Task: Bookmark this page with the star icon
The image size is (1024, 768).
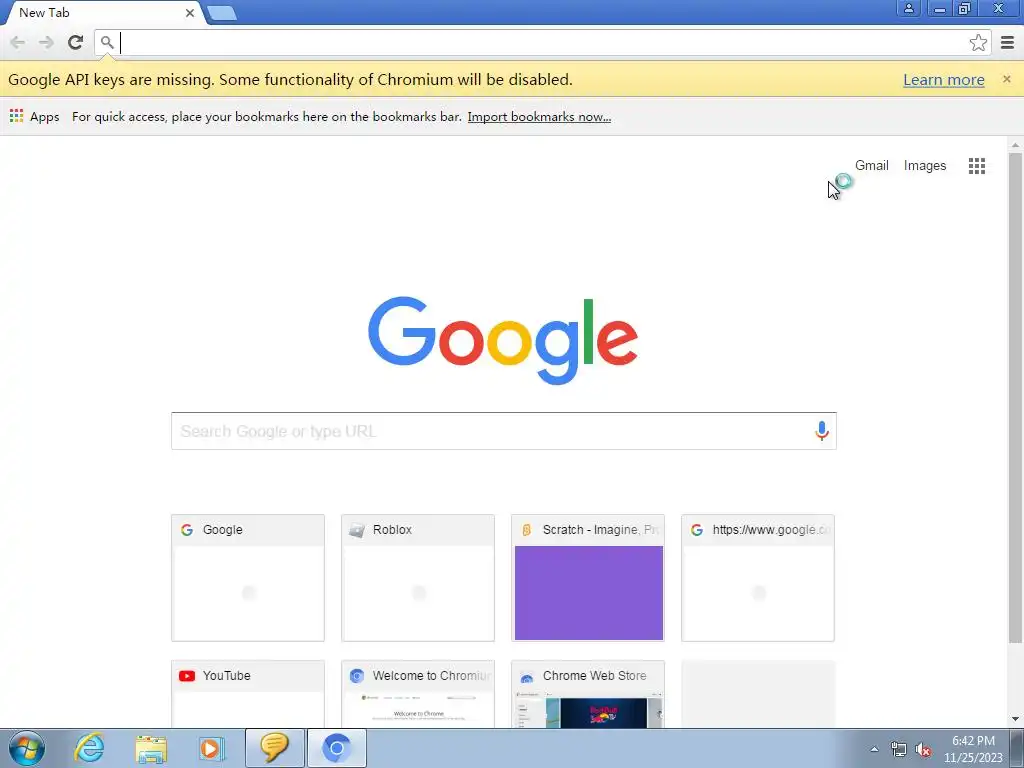Action: click(978, 42)
